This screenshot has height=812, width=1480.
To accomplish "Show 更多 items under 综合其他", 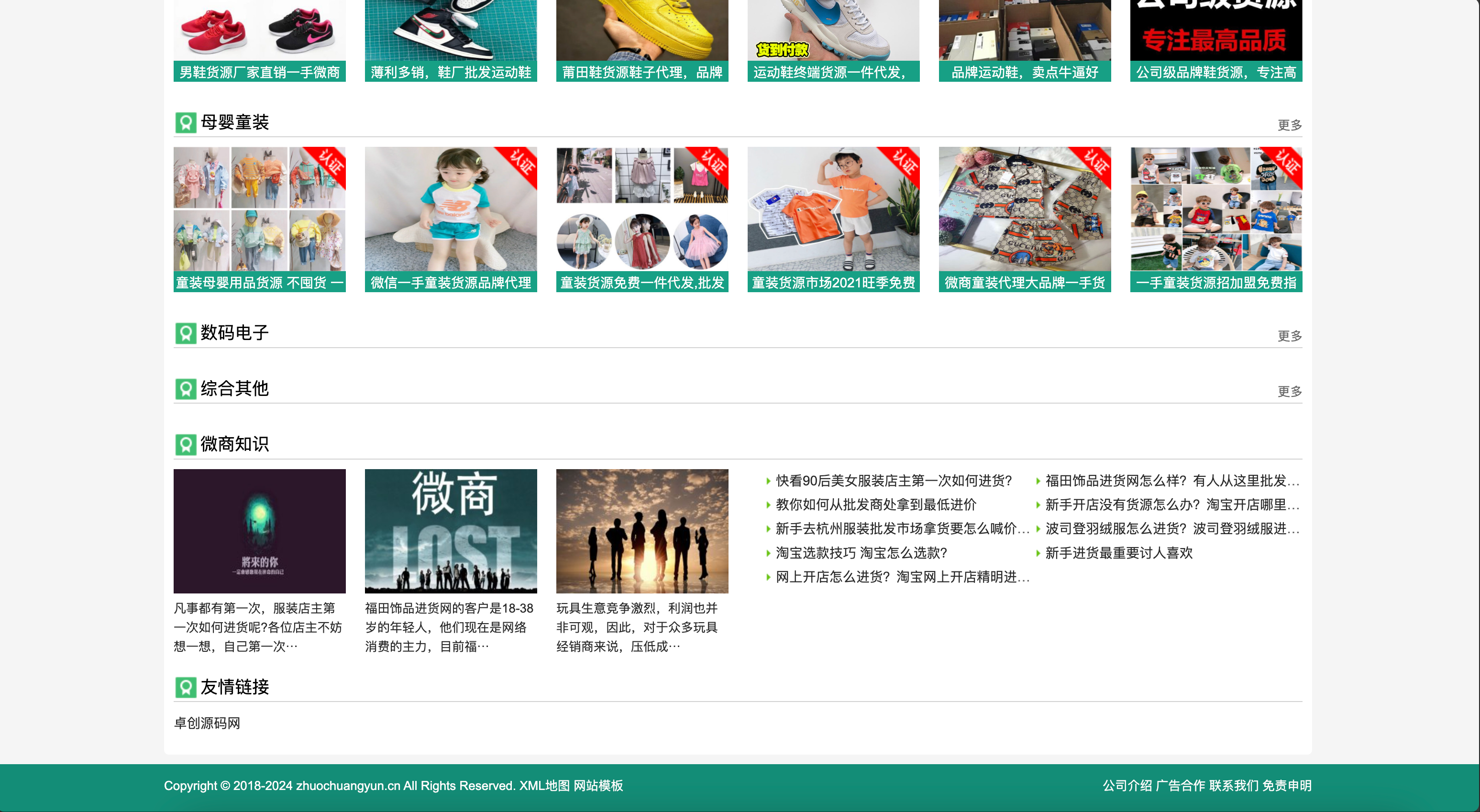I will click(x=1289, y=392).
